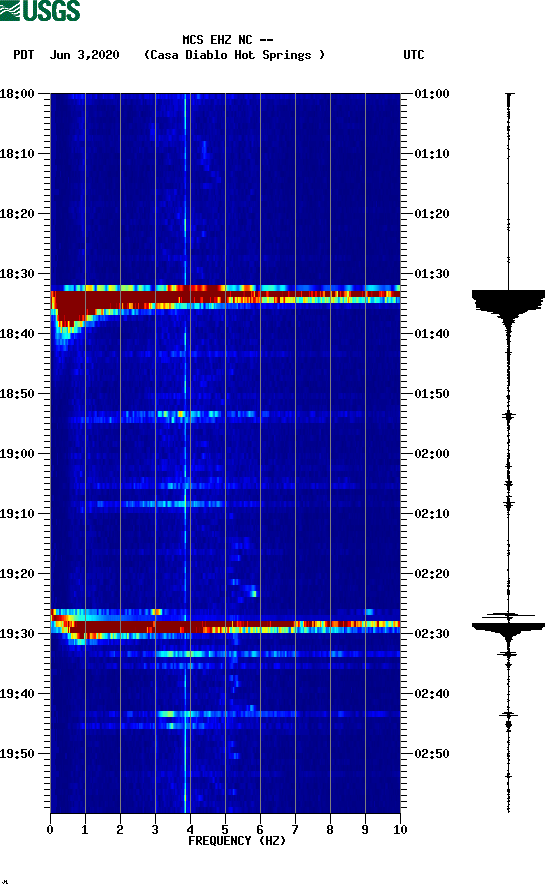Click the frequency axis '6' tick label
This screenshot has width=552, height=893.
click(260, 830)
